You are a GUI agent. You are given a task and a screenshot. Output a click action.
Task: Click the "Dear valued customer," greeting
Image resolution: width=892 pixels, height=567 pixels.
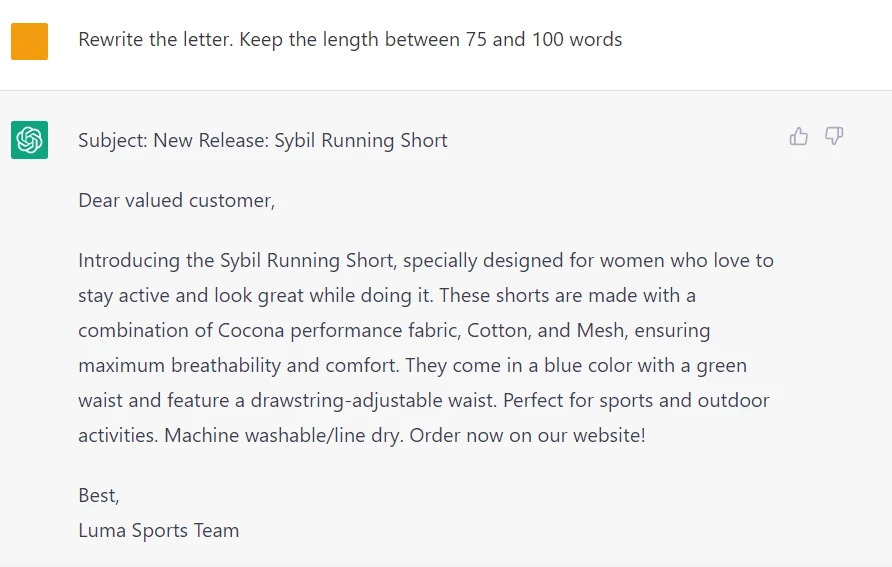click(x=176, y=200)
